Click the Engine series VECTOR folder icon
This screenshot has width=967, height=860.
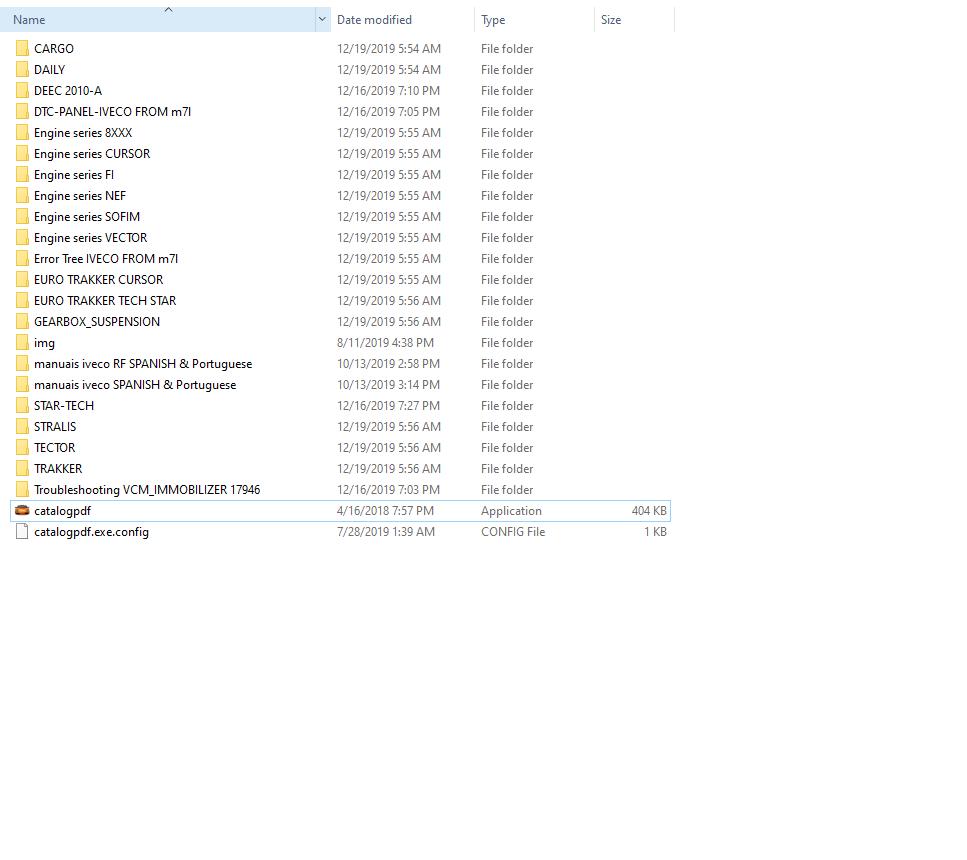pyautogui.click(x=22, y=237)
